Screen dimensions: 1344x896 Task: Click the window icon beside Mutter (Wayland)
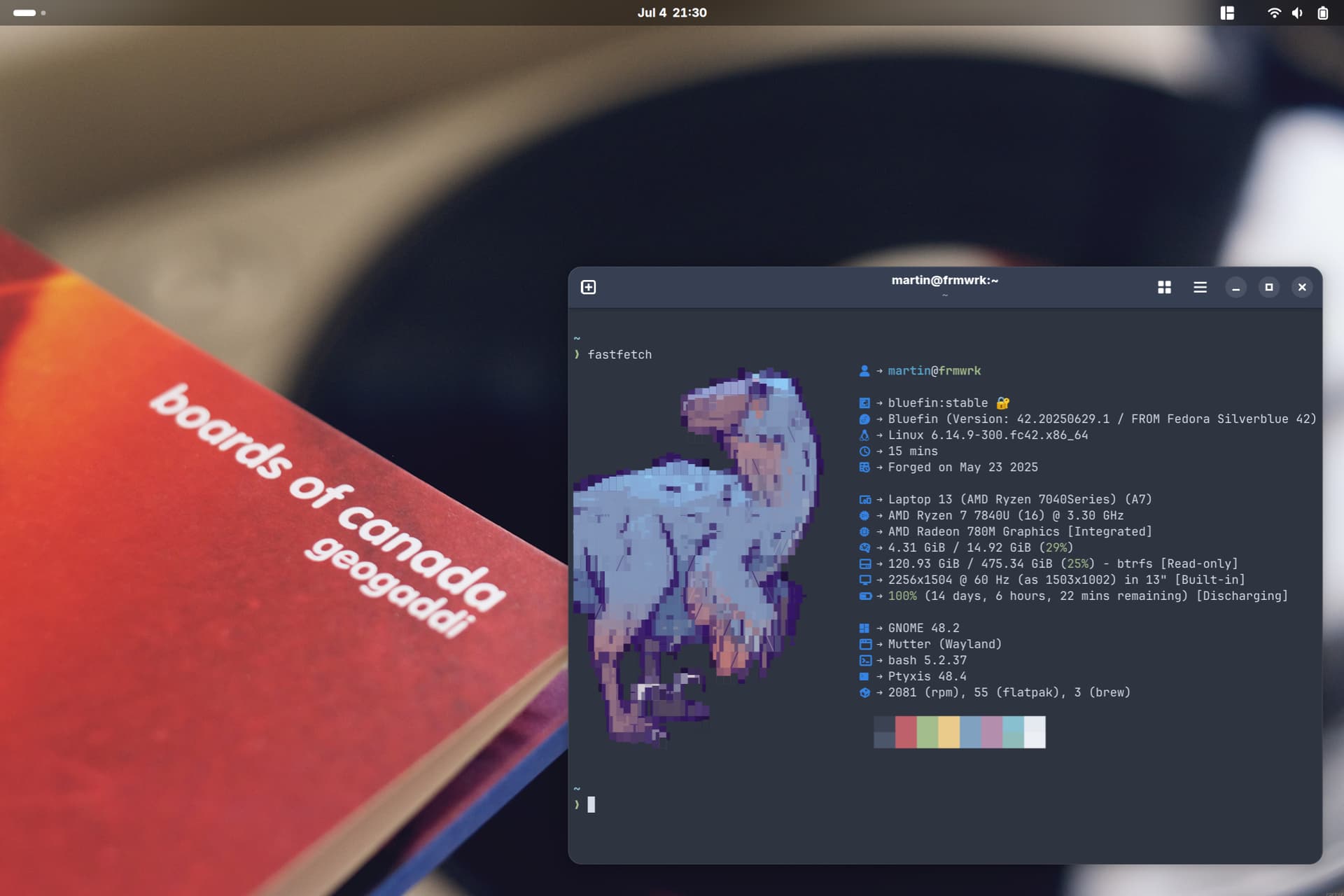pyautogui.click(x=865, y=645)
